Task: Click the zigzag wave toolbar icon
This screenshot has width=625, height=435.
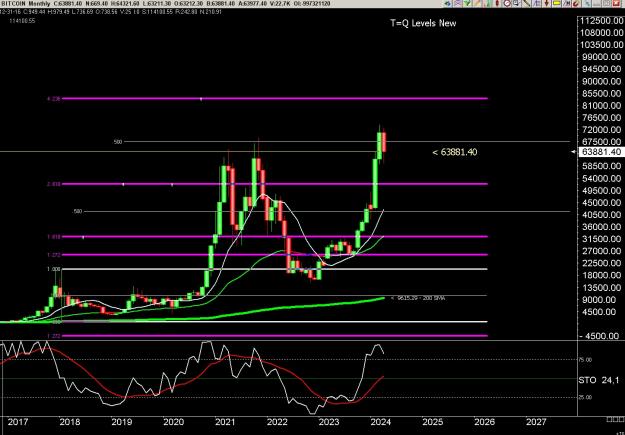Action: pos(566,4)
